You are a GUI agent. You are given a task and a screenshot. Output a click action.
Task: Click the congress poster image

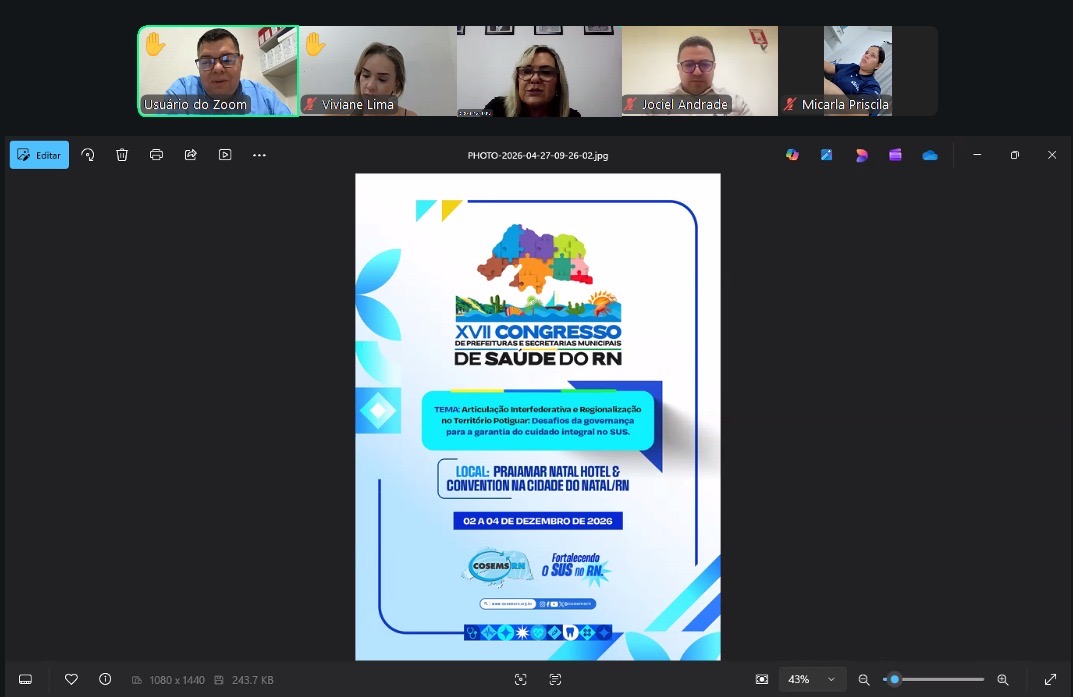(x=538, y=417)
